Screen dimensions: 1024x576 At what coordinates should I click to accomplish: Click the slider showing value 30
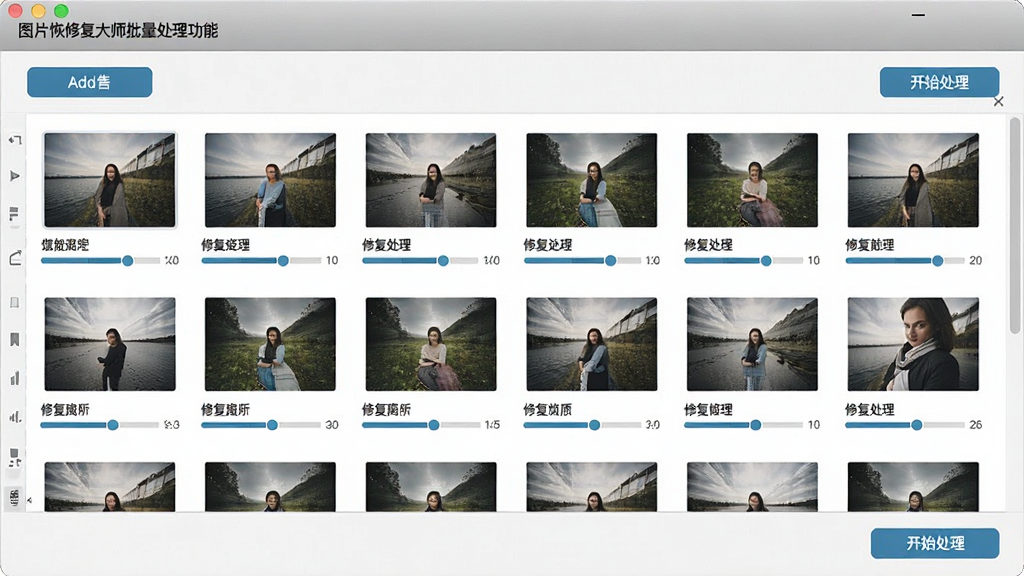click(261, 425)
